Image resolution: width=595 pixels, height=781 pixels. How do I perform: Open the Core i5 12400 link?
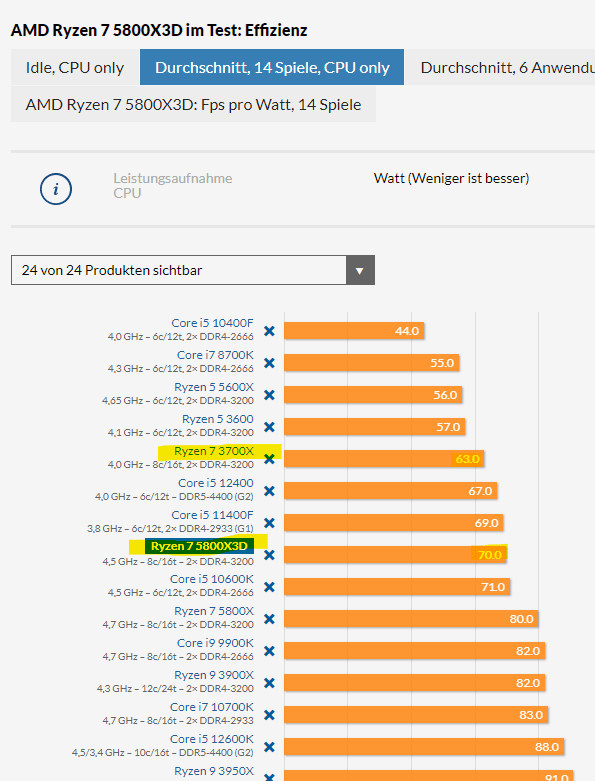tap(216, 483)
